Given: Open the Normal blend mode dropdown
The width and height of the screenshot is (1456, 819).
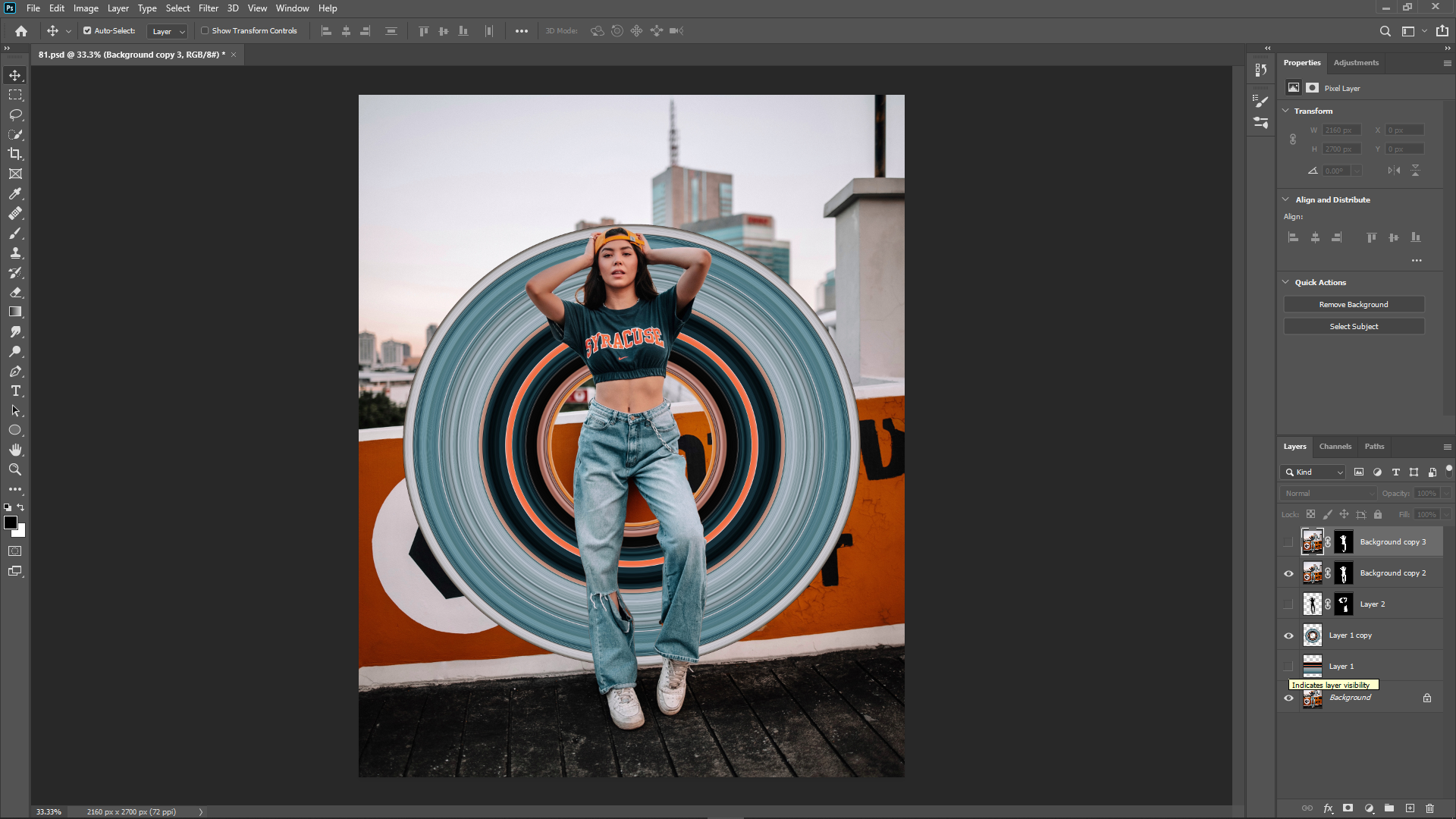Looking at the screenshot, I should coord(1329,493).
